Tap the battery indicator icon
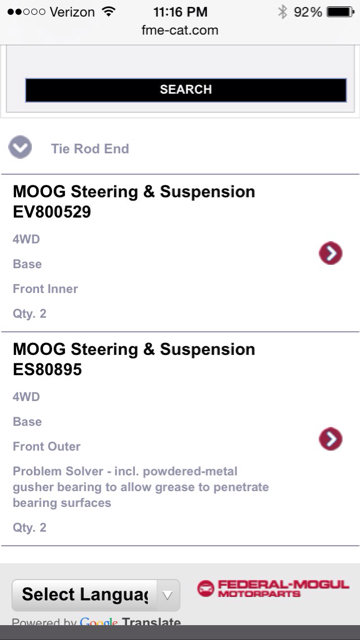 pyautogui.click(x=341, y=12)
